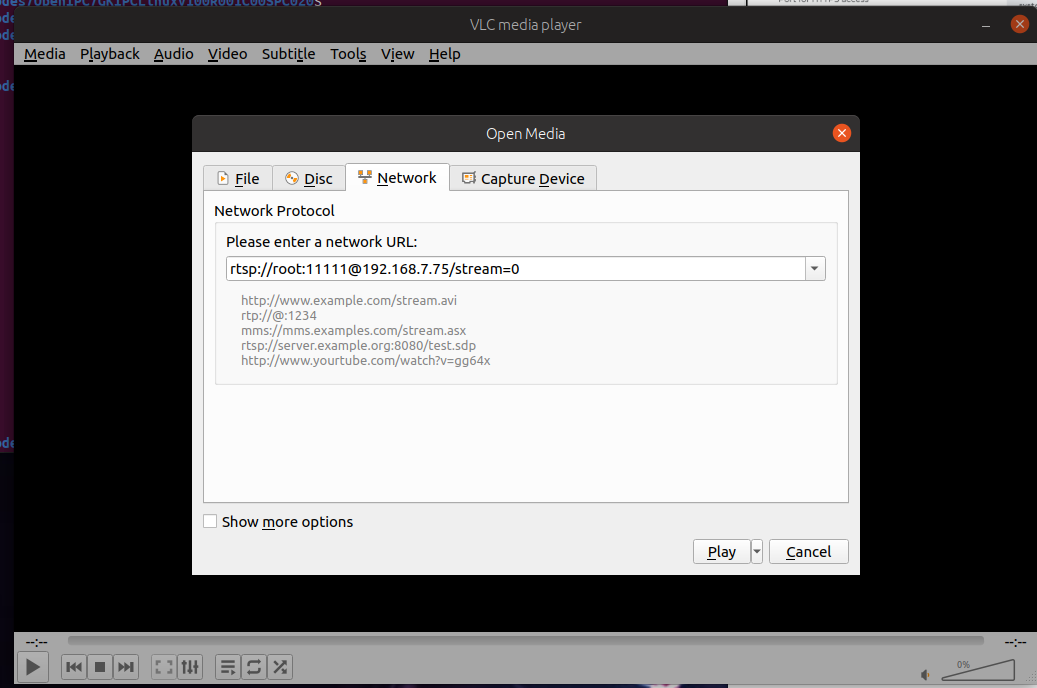Click example mms://mms.examples.com/stream.asx text
The height and width of the screenshot is (688, 1037).
point(353,330)
